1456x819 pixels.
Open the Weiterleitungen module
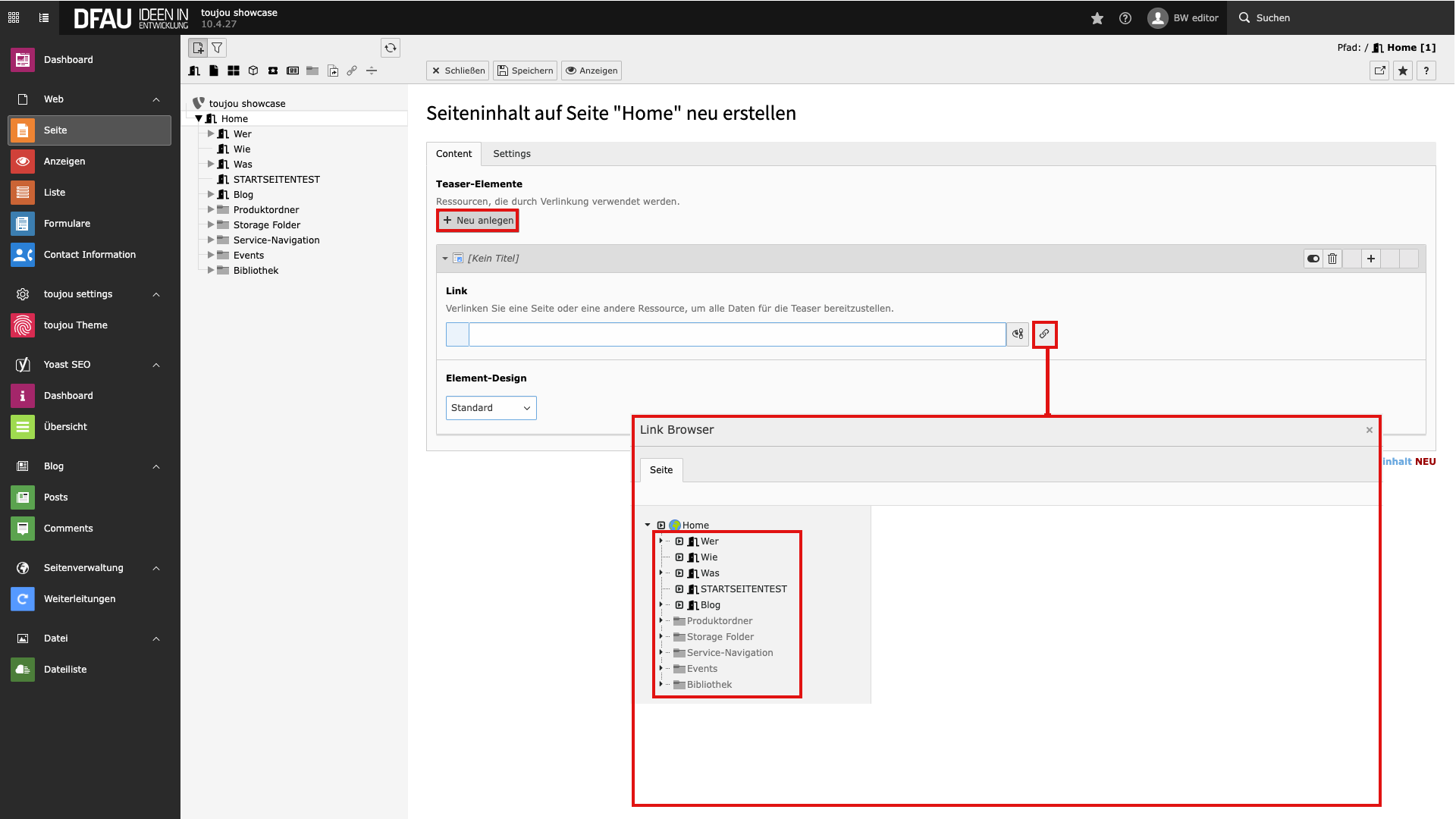pos(80,599)
